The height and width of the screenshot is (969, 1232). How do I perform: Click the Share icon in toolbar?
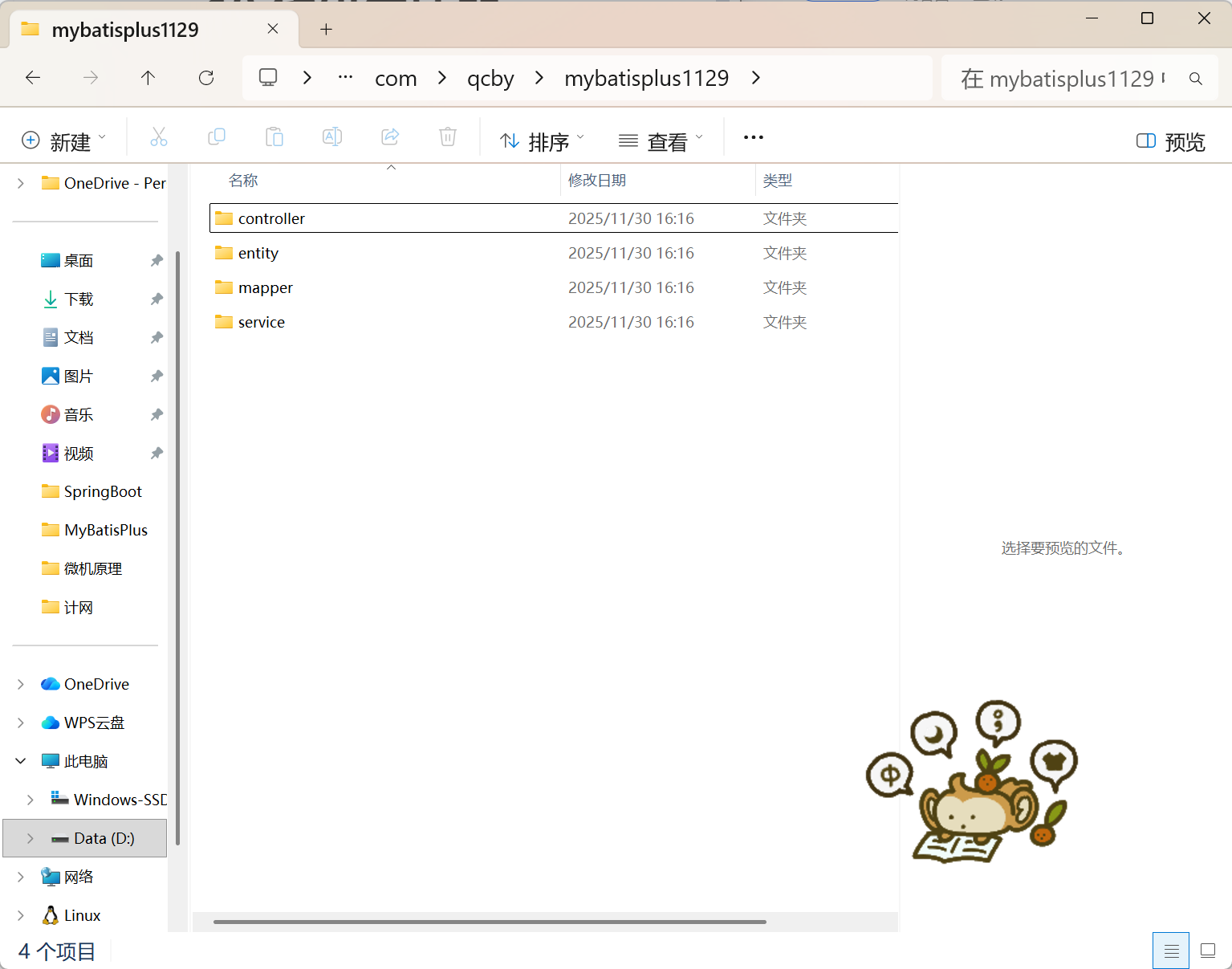390,137
